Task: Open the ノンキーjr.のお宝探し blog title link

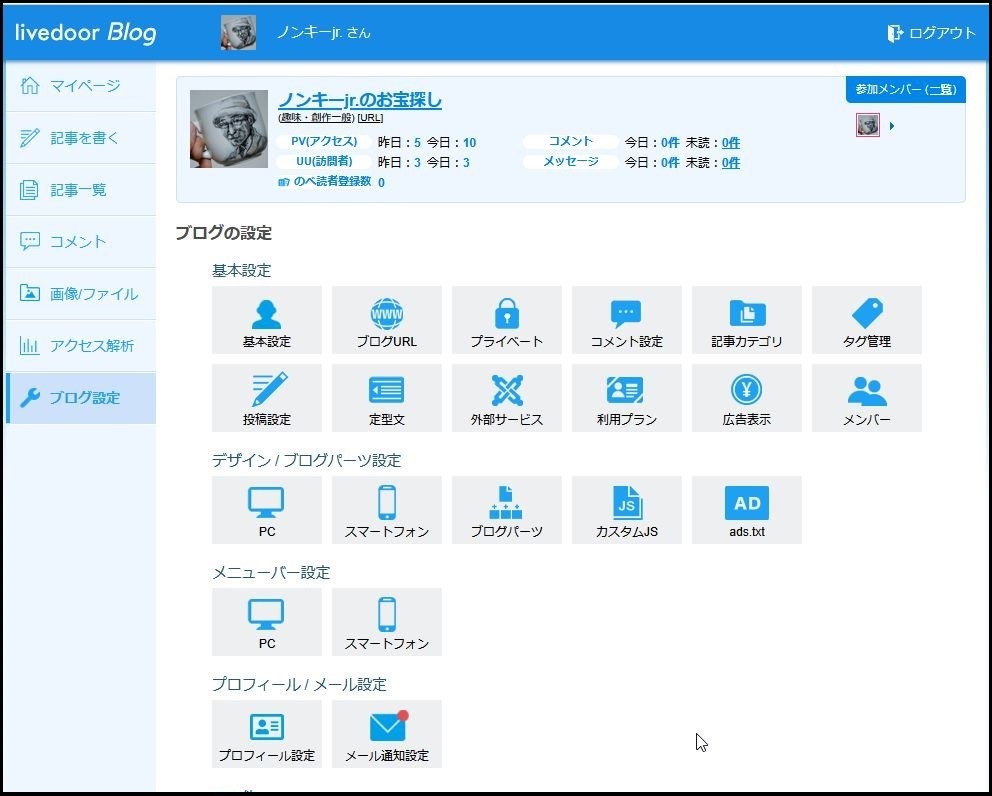Action: click(x=360, y=99)
